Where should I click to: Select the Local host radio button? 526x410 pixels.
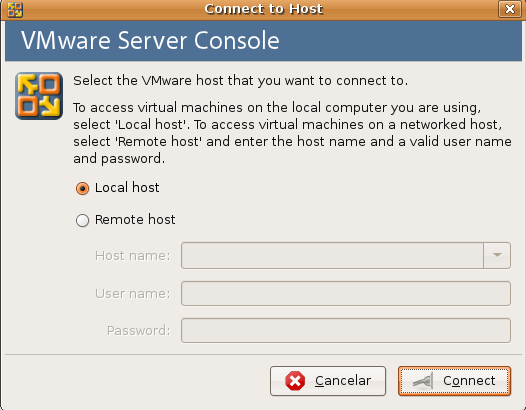click(82, 188)
